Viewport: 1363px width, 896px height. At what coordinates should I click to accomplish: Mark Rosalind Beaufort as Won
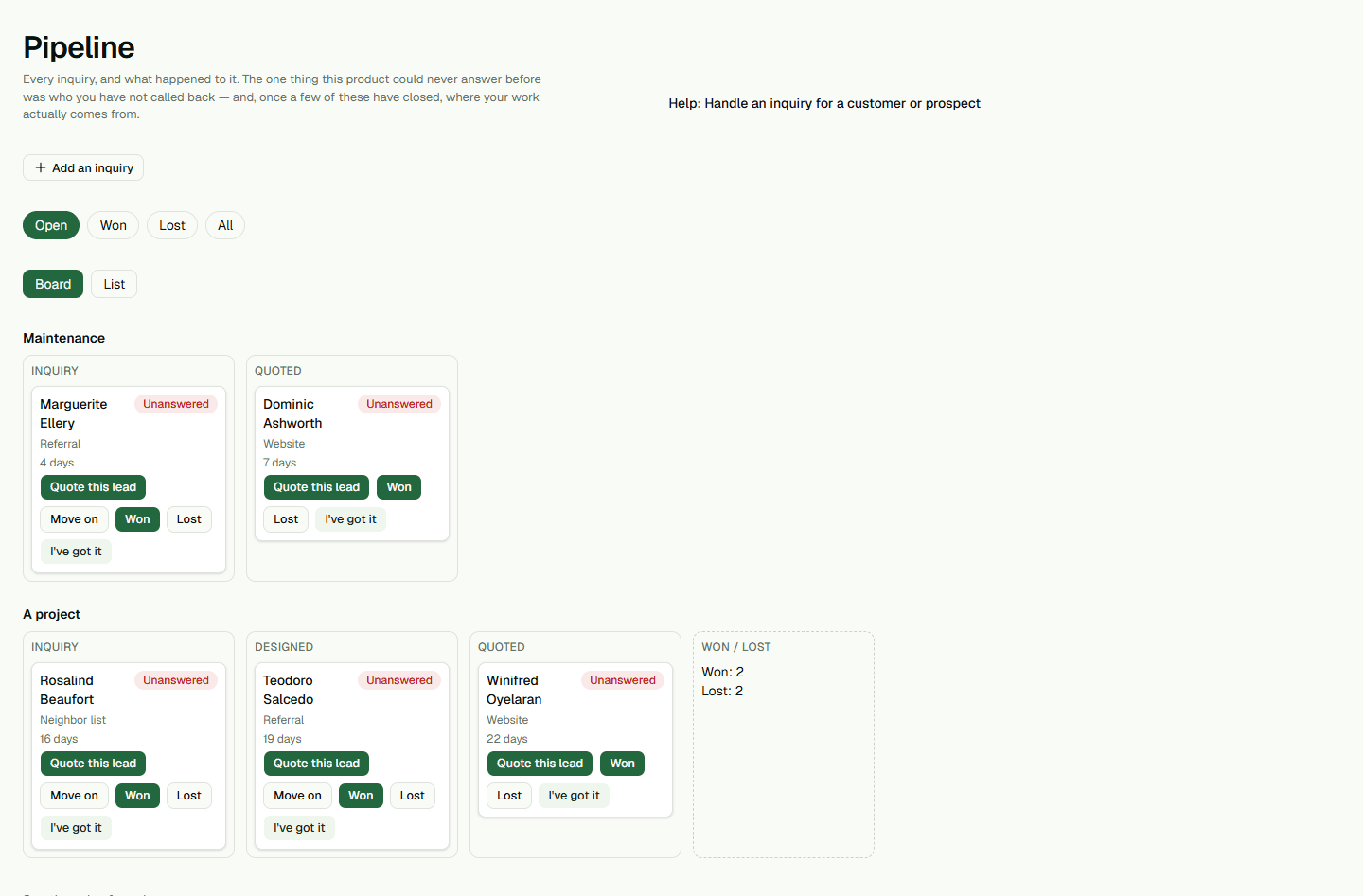(137, 796)
